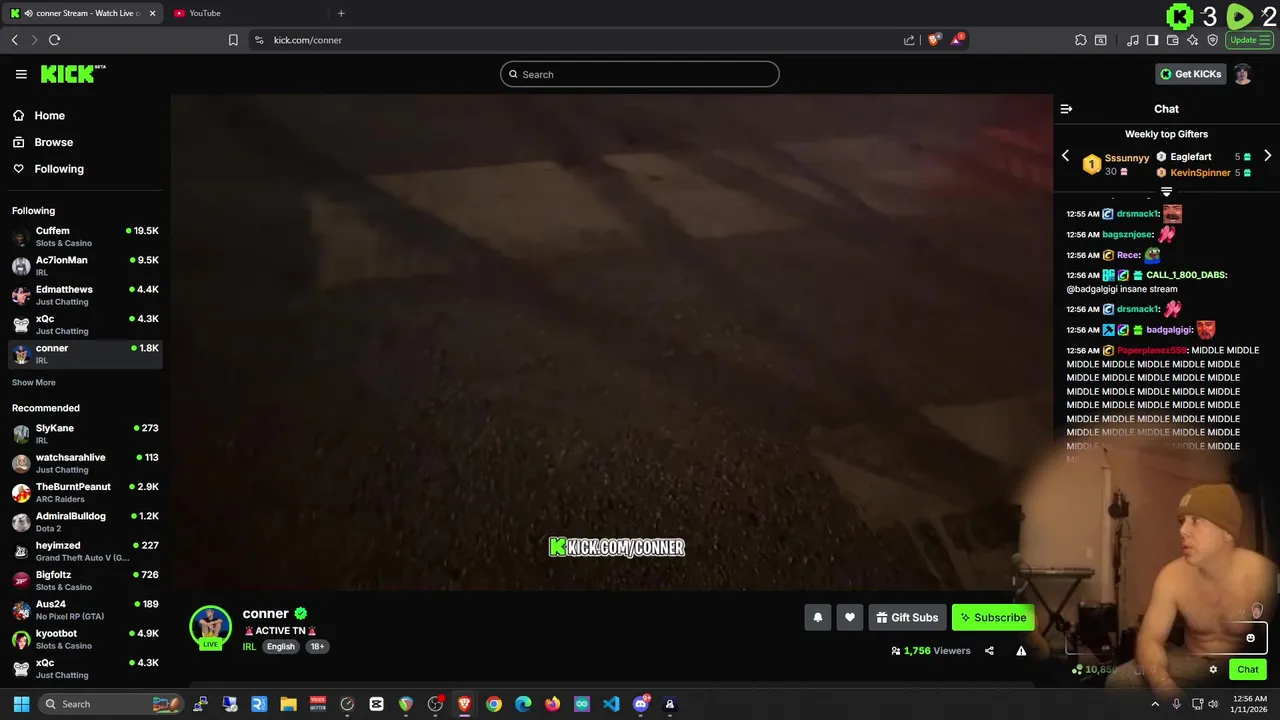Click conner's streamer avatar

[x=210, y=628]
